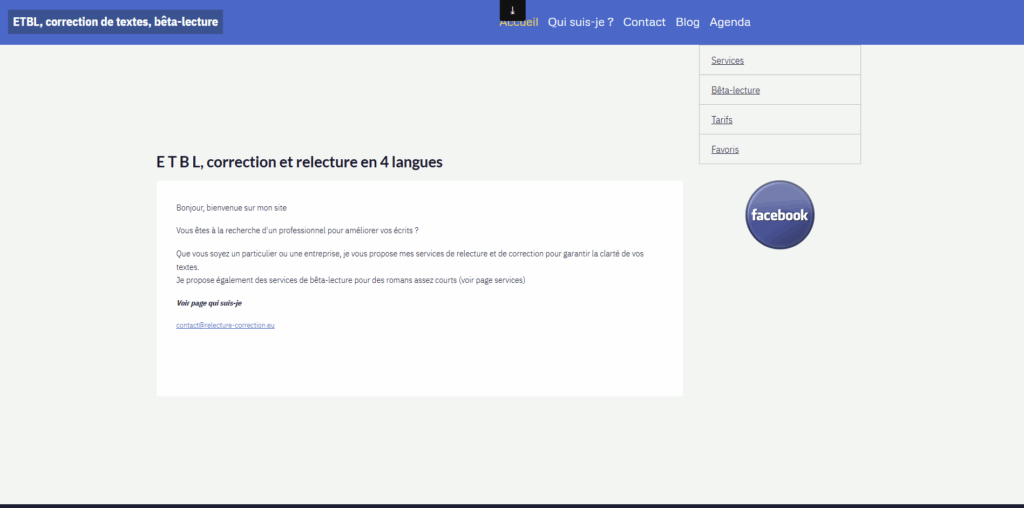Click the Bêta-lecture sidebar link
The image size is (1024, 508).
(735, 90)
